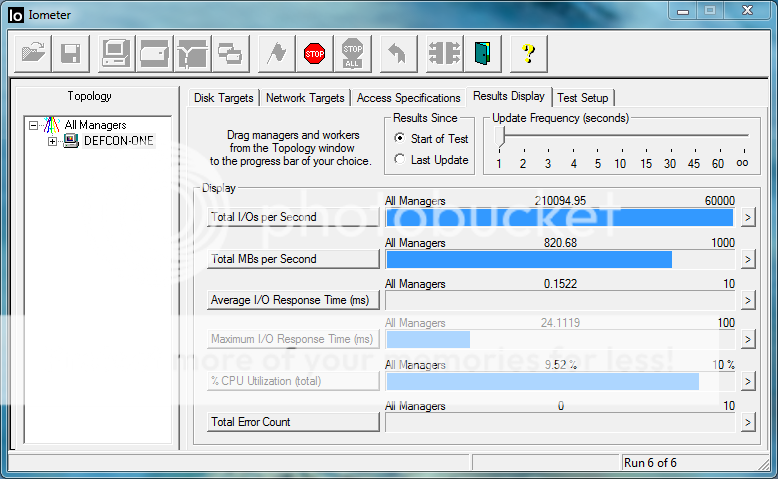Collapse the All Managers tree node
778x479 pixels.
[34, 126]
